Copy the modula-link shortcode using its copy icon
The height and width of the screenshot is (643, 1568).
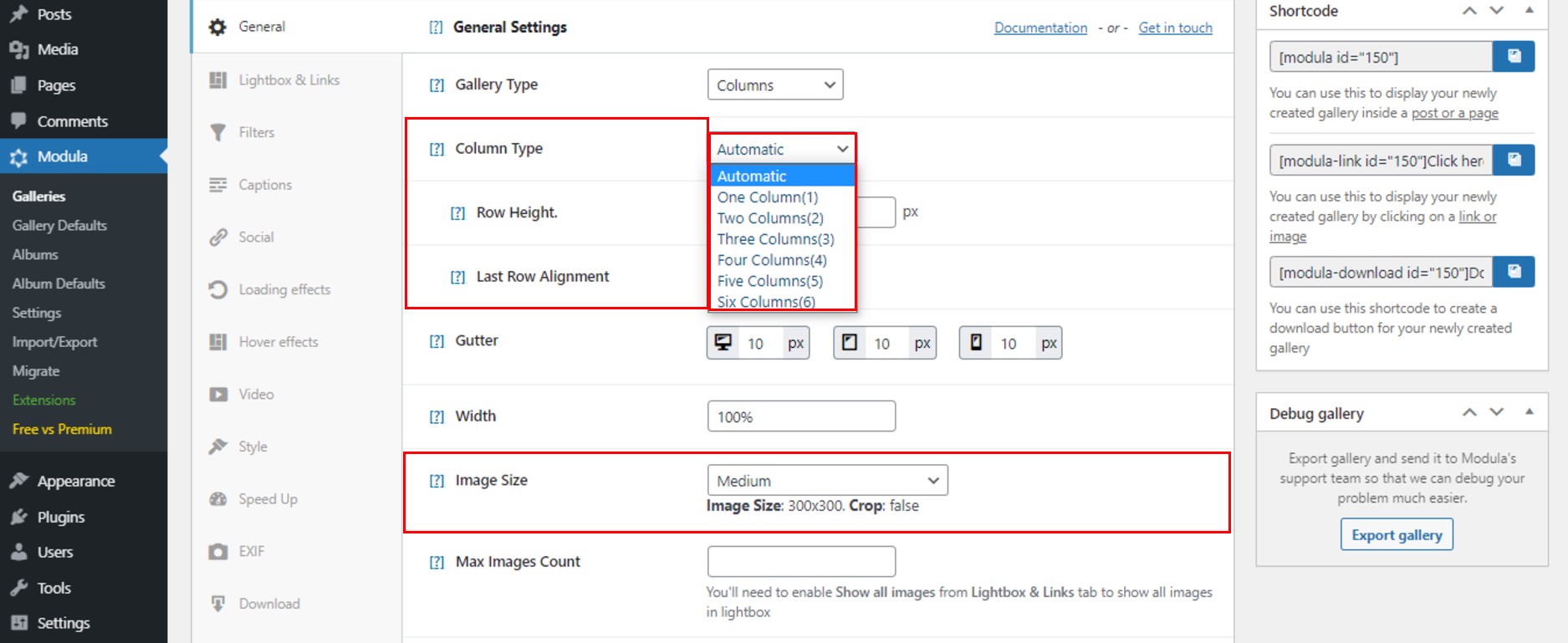point(1514,160)
